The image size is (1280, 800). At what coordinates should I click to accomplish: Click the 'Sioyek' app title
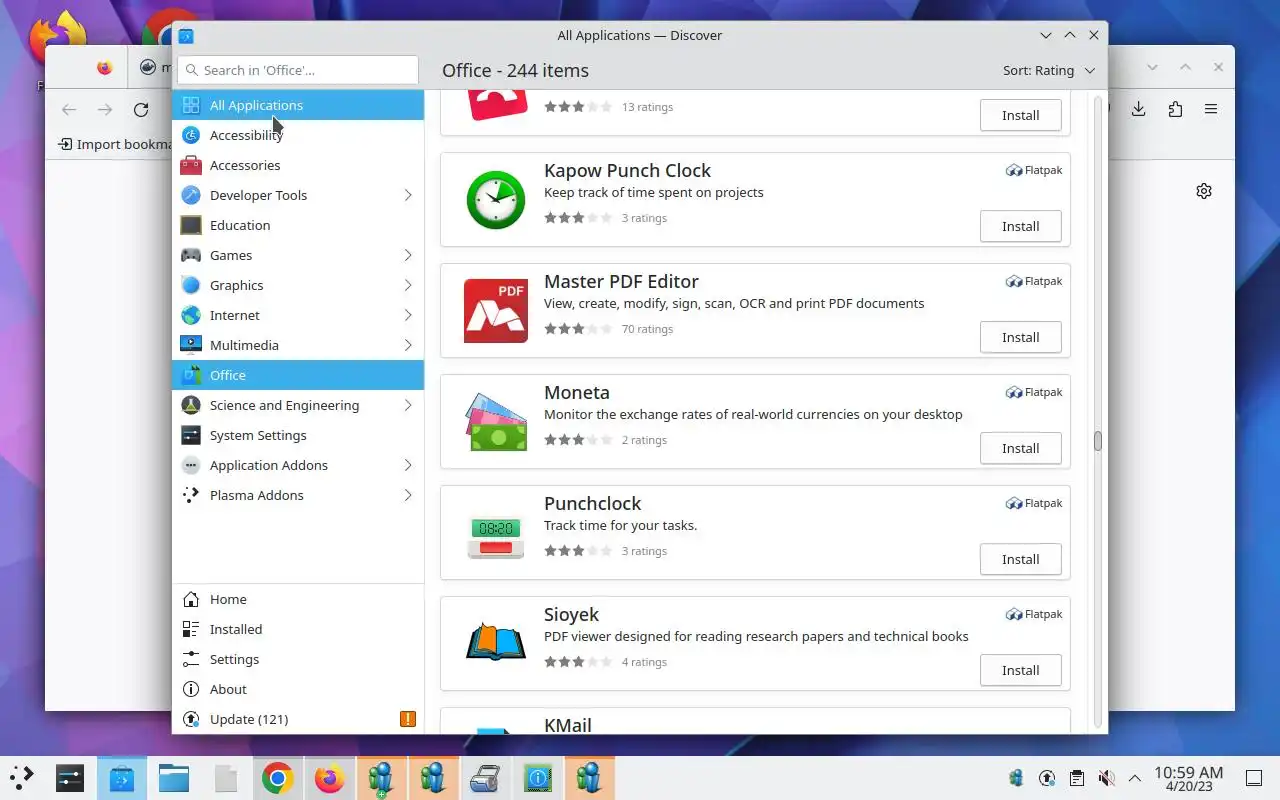pos(571,614)
